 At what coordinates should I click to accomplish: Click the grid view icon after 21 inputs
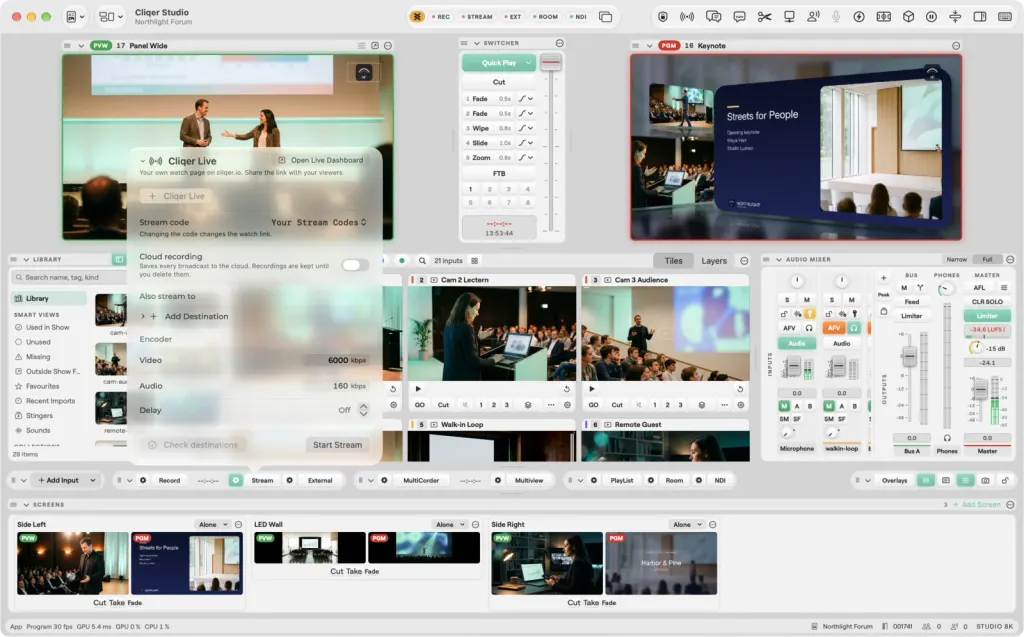point(474,261)
